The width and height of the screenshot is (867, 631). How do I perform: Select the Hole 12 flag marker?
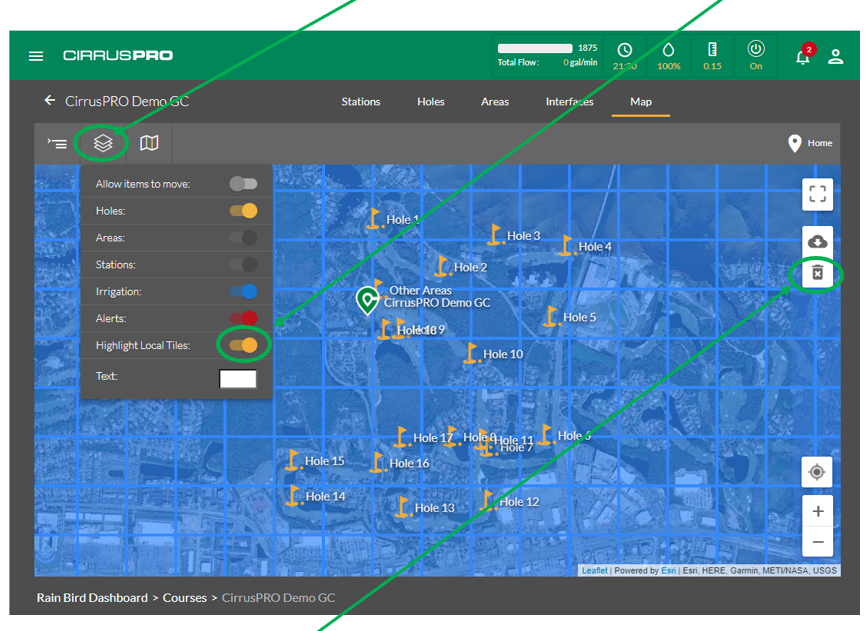tap(487, 500)
